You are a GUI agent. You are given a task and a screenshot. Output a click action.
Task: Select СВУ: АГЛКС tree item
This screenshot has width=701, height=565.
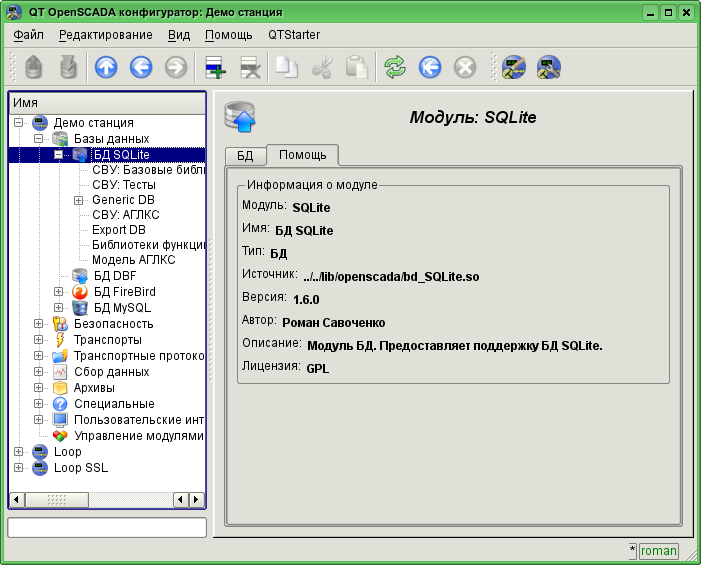(126, 215)
